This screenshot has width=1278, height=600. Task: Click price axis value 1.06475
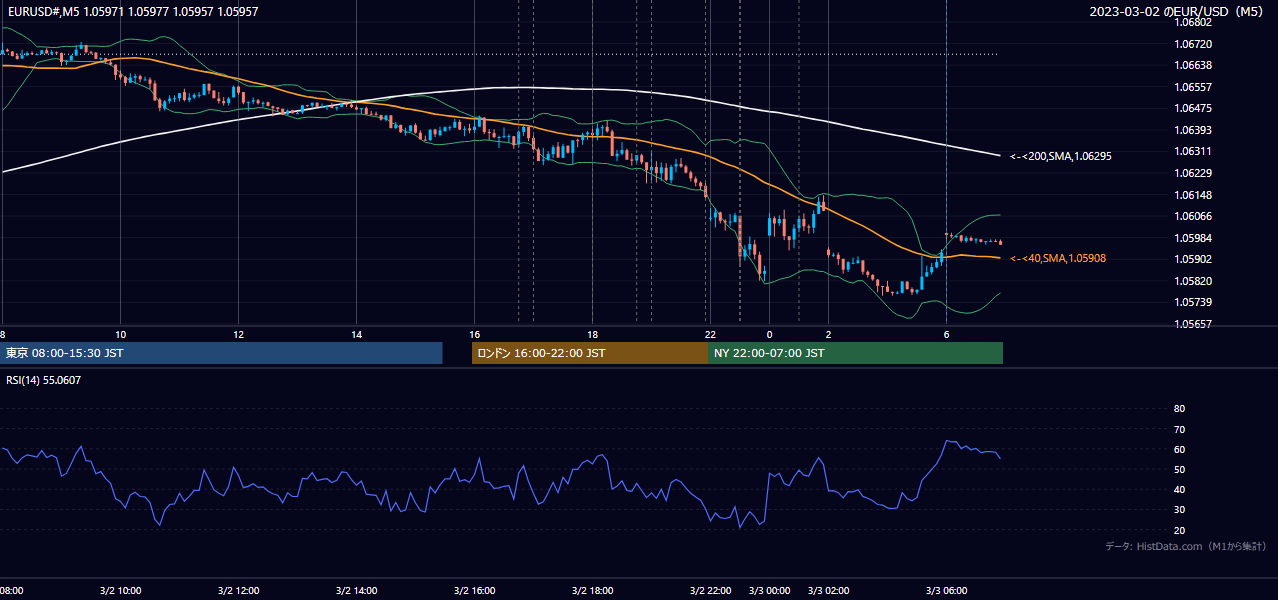[x=1192, y=108]
